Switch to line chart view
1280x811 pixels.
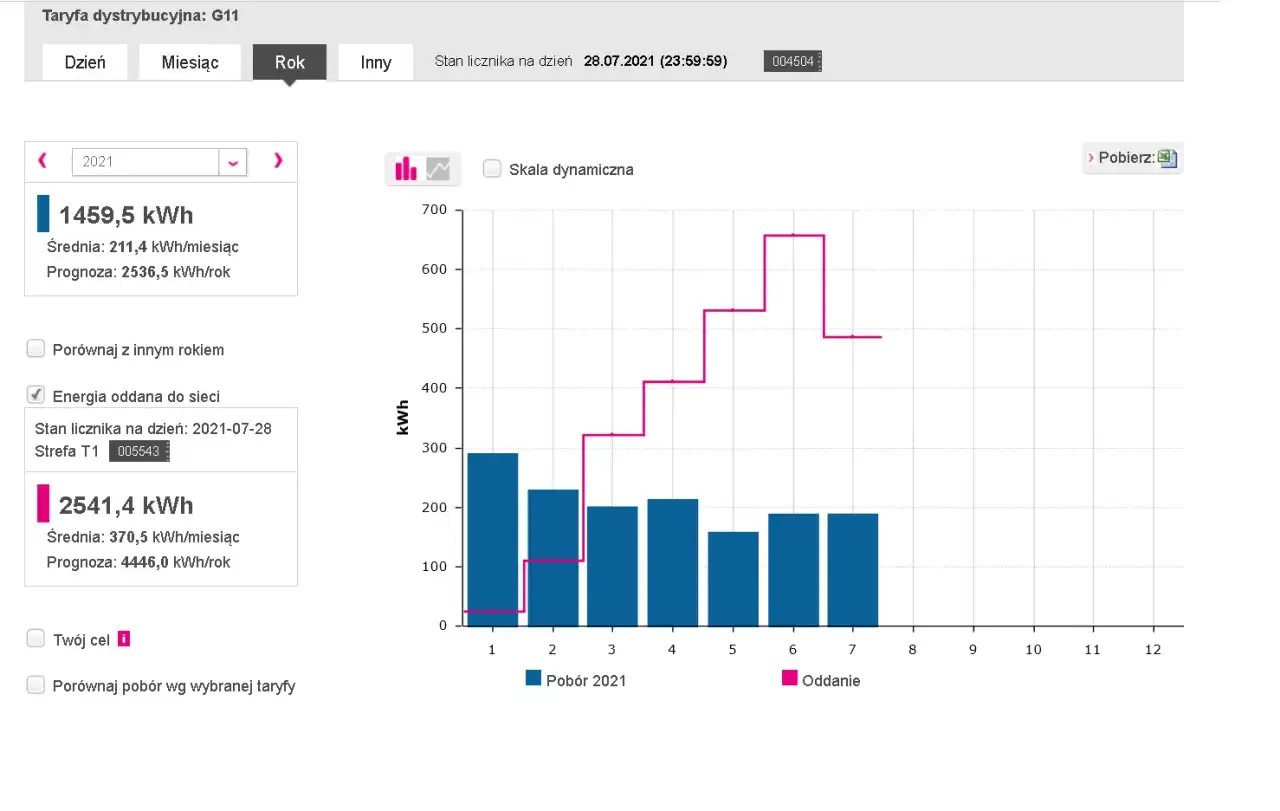[x=439, y=169]
